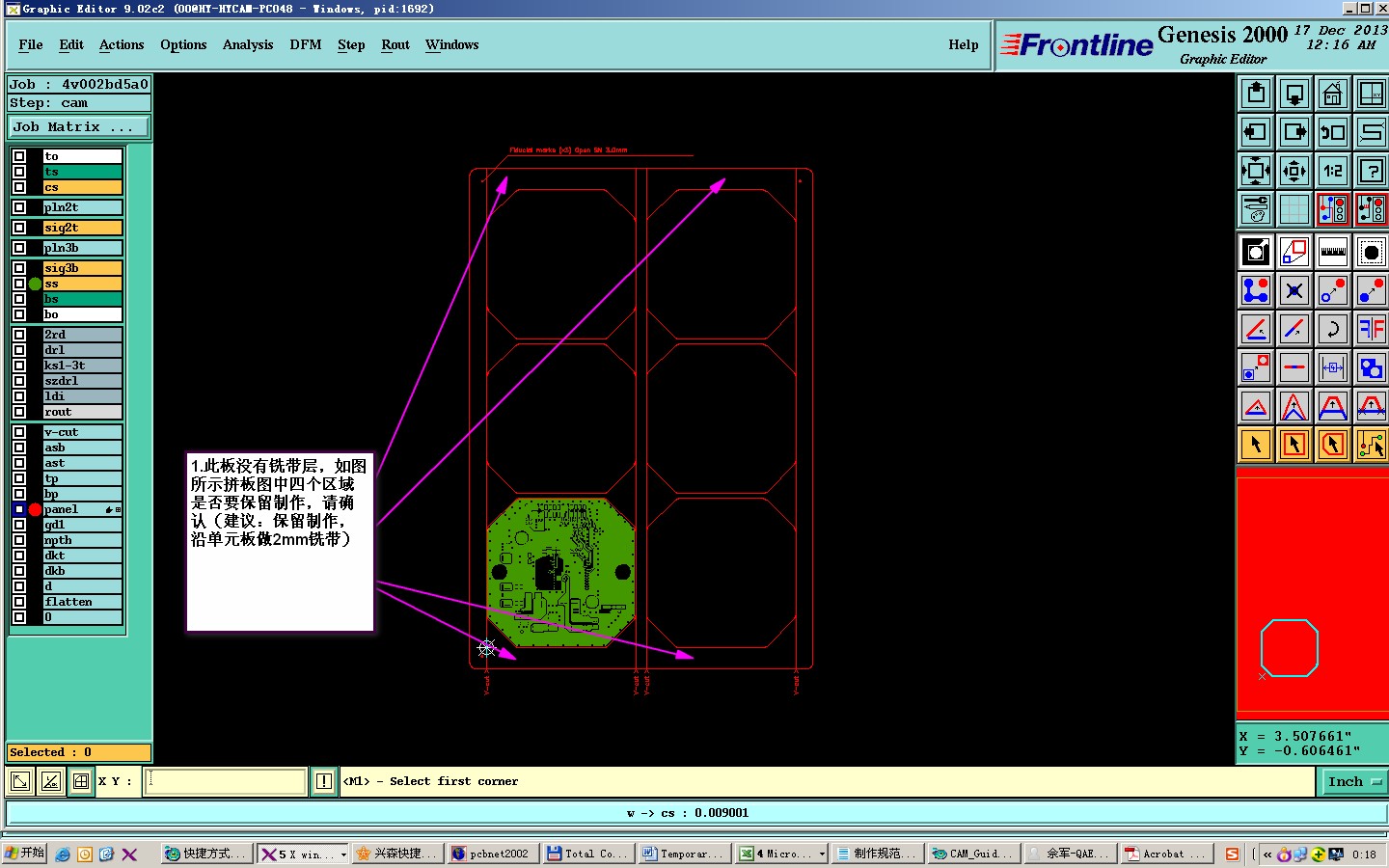Open the question mark help icon
Screen dimensions: 1389x868
click(1371, 171)
